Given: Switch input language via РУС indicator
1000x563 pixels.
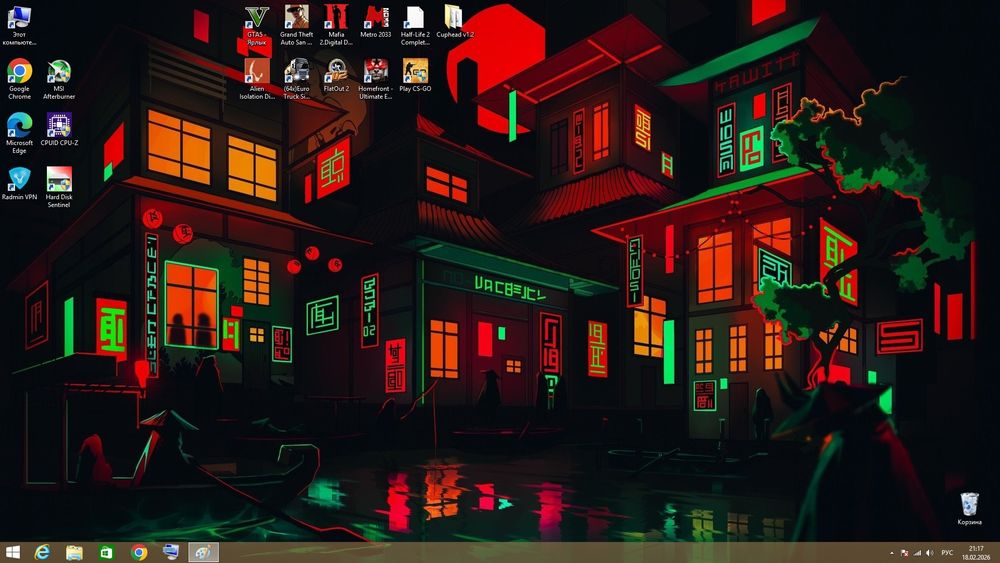Looking at the screenshot, I should tap(947, 553).
